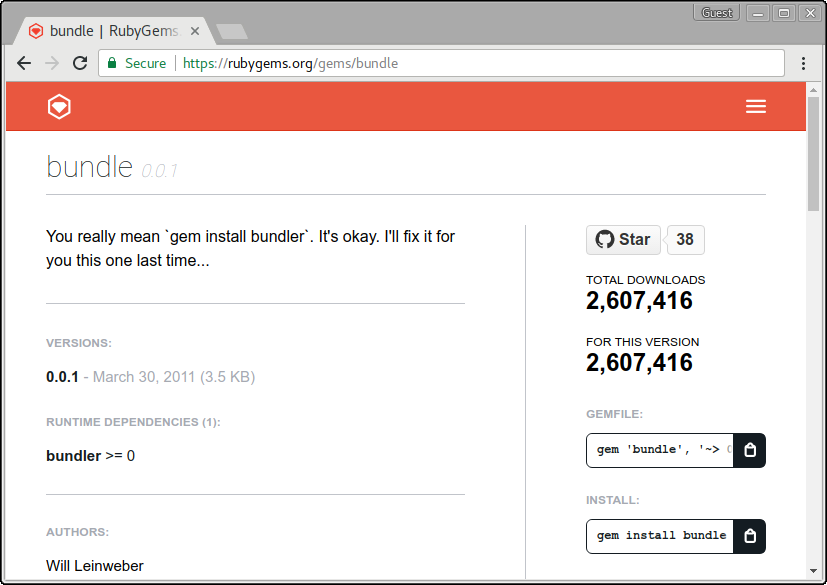The width and height of the screenshot is (827, 585).
Task: Click the Gemfile code text field
Action: [x=660, y=450]
